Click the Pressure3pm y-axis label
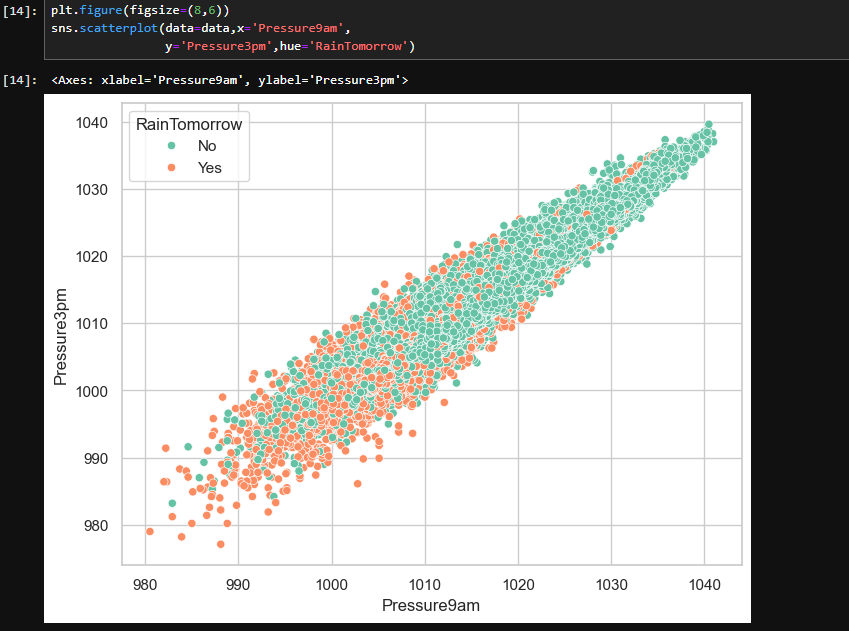849x631 pixels. [60, 337]
